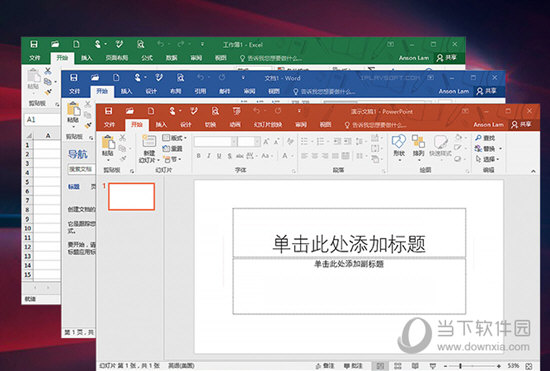
Task: Click Clear formatting icon in PowerPoint font group
Action: (290, 141)
